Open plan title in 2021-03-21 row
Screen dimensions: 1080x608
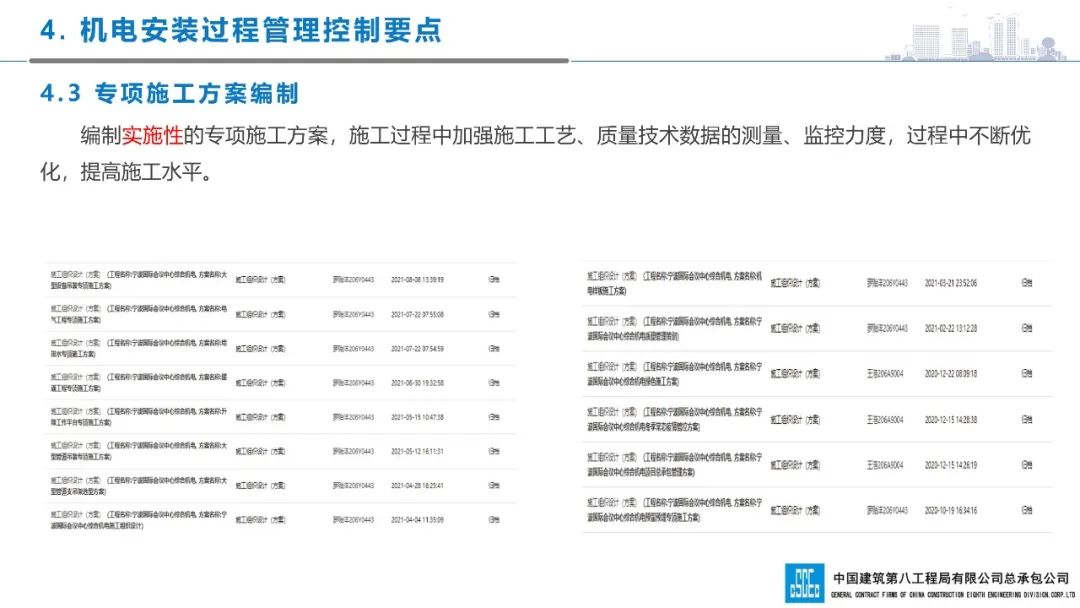tap(674, 283)
